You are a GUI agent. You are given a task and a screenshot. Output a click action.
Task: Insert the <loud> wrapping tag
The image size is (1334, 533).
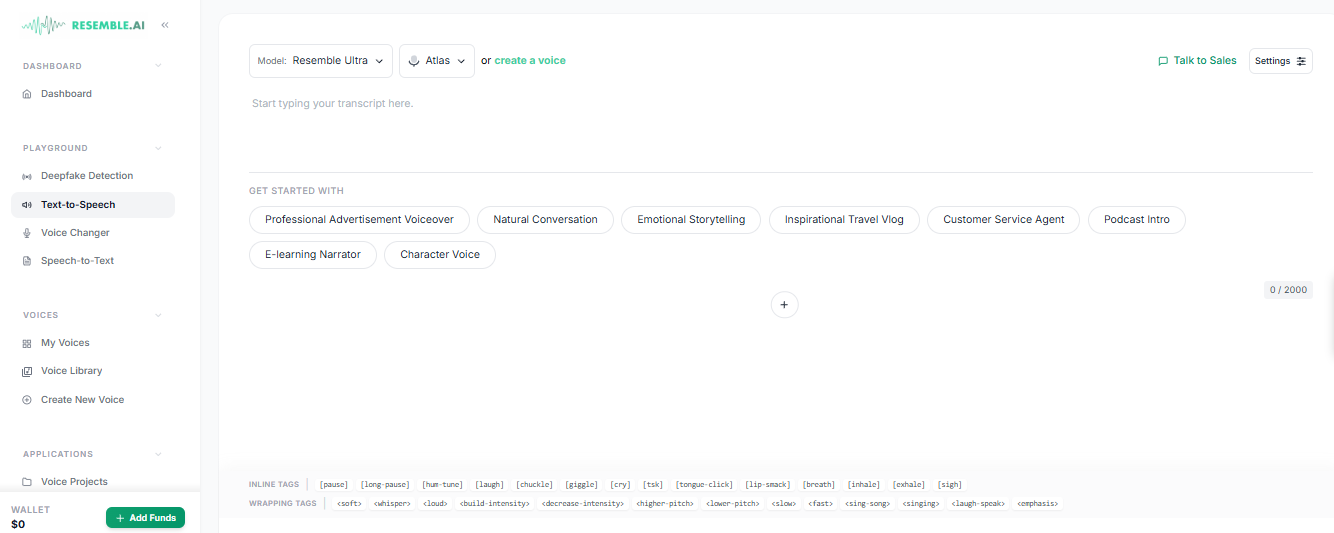pyautogui.click(x=436, y=504)
